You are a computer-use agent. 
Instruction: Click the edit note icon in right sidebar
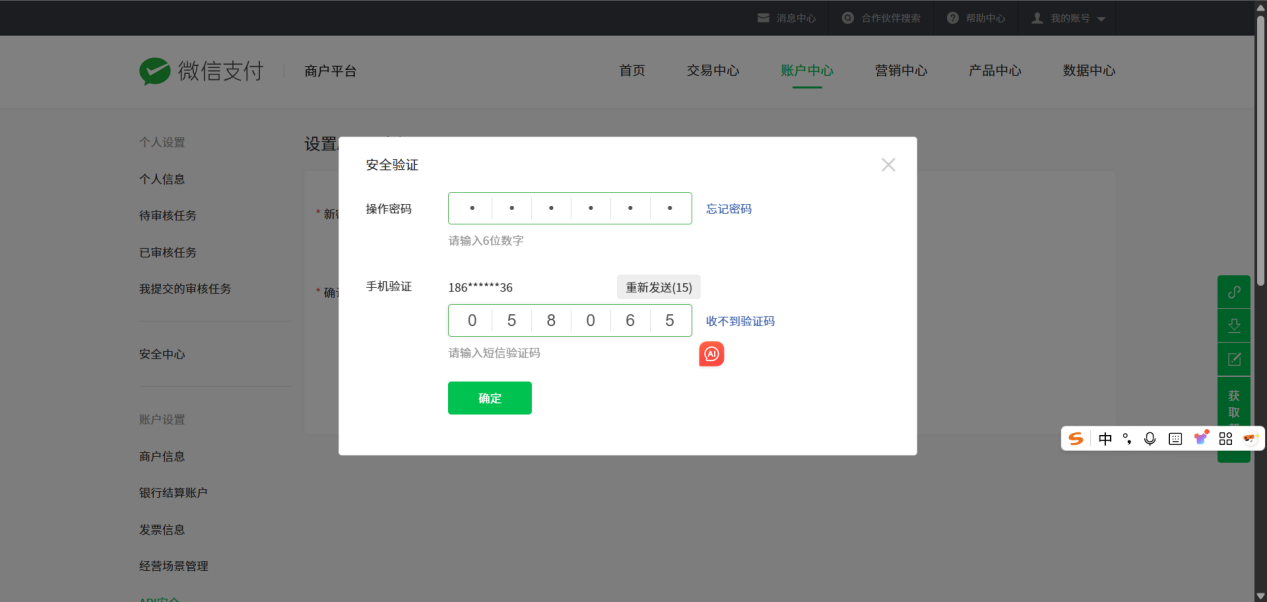point(1234,360)
